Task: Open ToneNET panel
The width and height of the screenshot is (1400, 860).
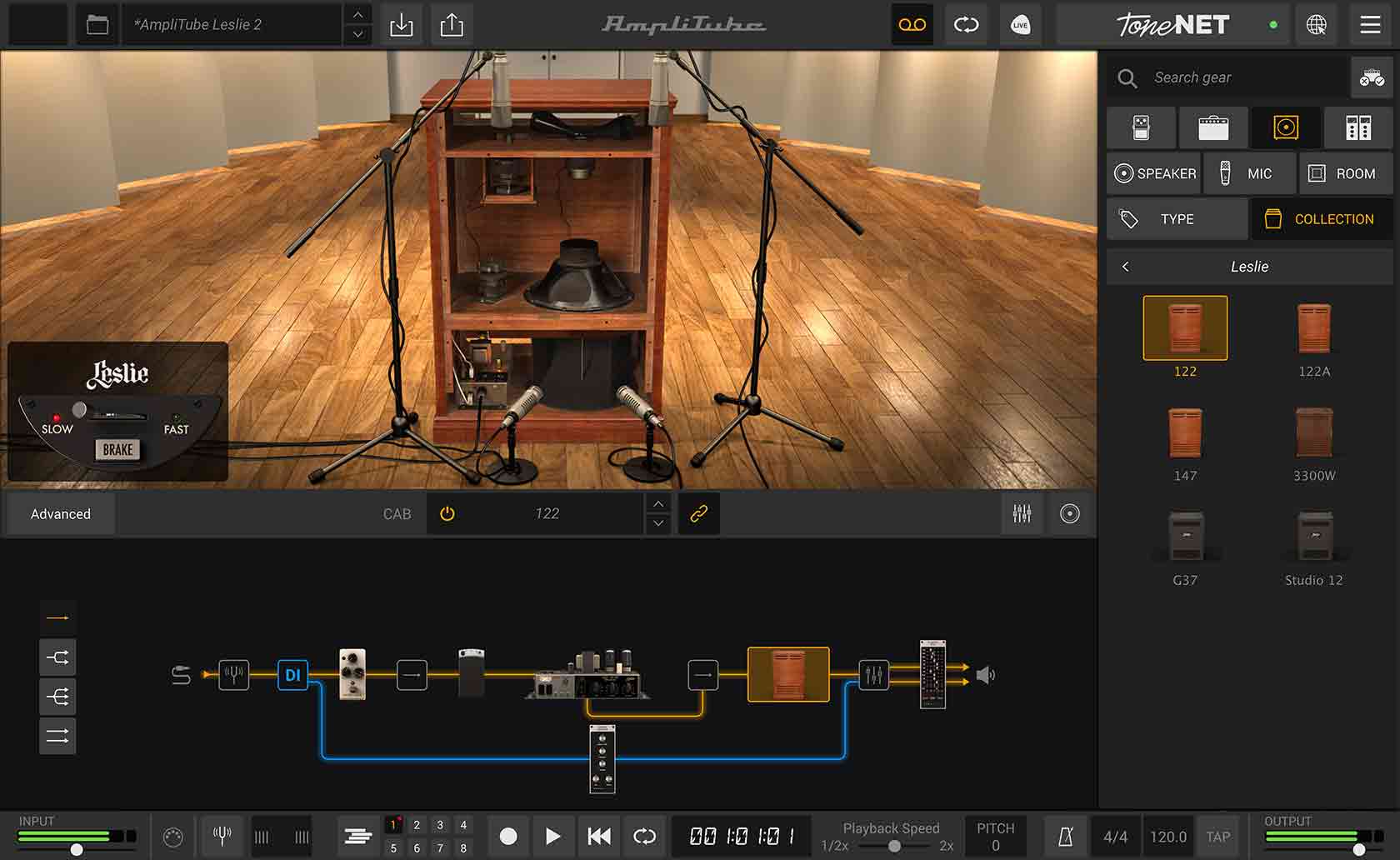Action: (x=1172, y=25)
